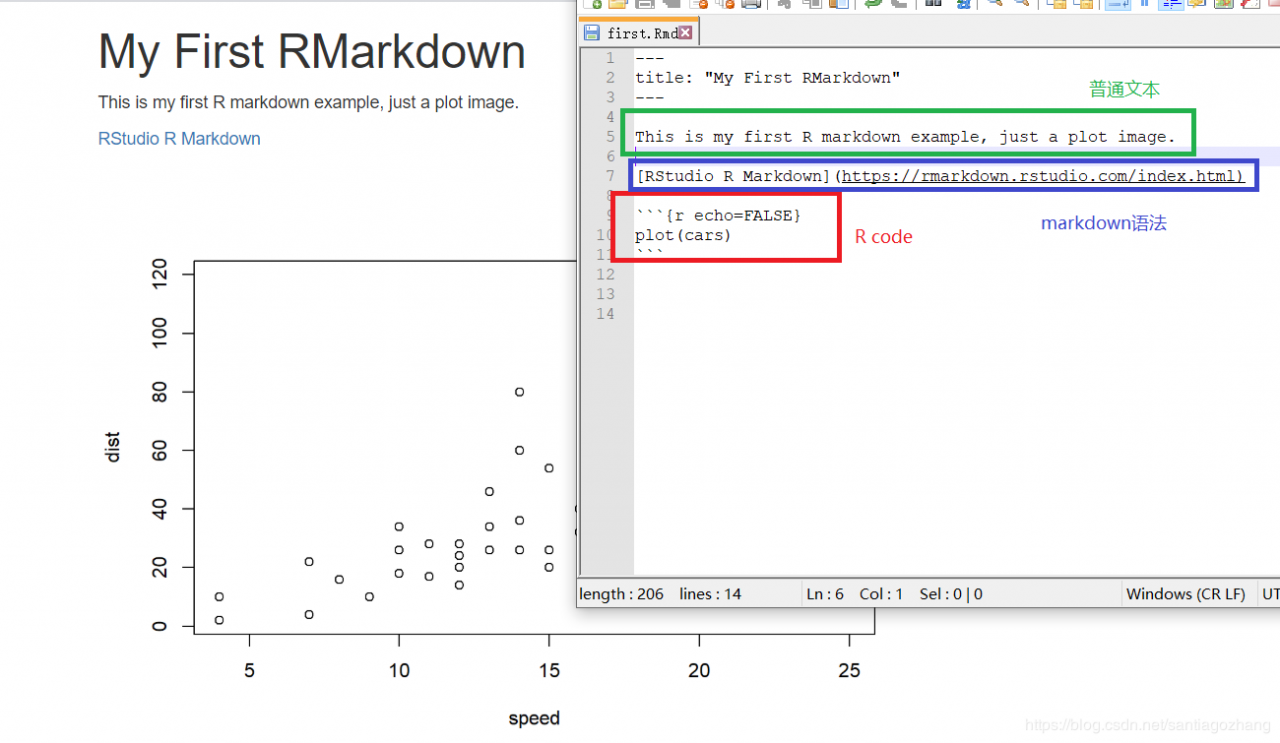Click the 'length : 206' status bar entry
The width and height of the screenshot is (1280, 743).
621,594
